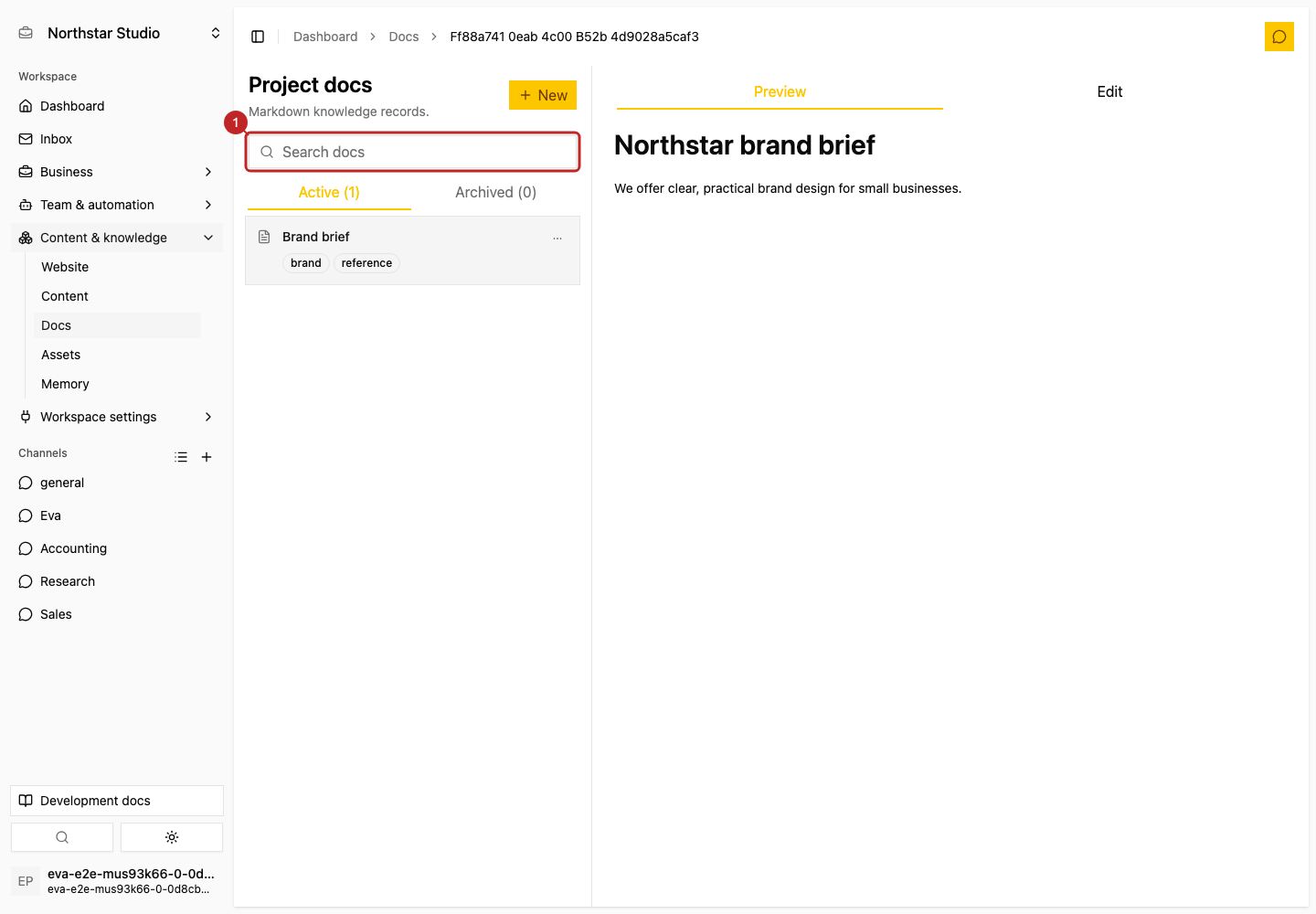The width and height of the screenshot is (1316, 914).
Task: Open the Accounting channel
Action: pos(117,548)
